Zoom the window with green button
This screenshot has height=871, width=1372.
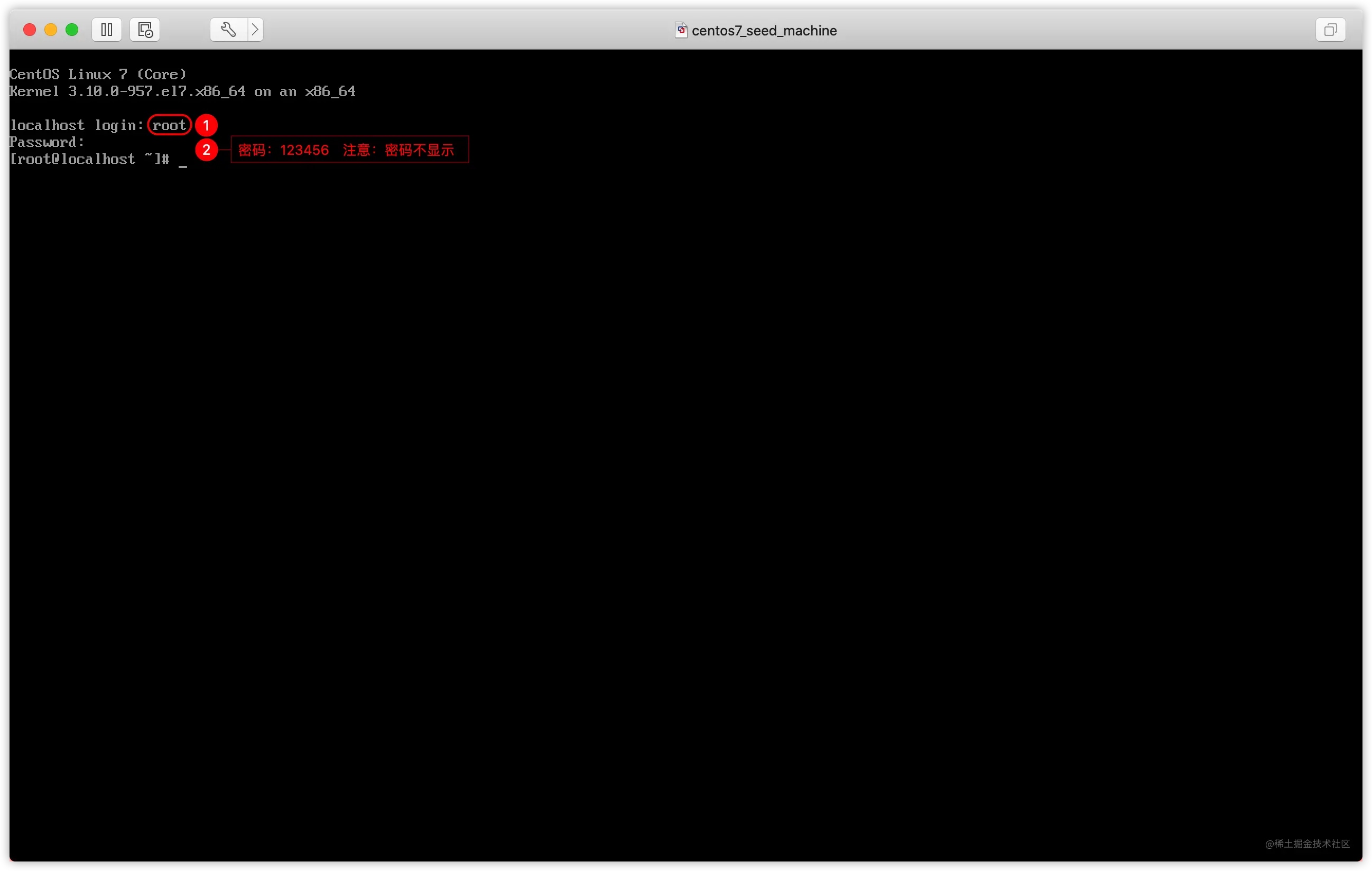(x=72, y=30)
